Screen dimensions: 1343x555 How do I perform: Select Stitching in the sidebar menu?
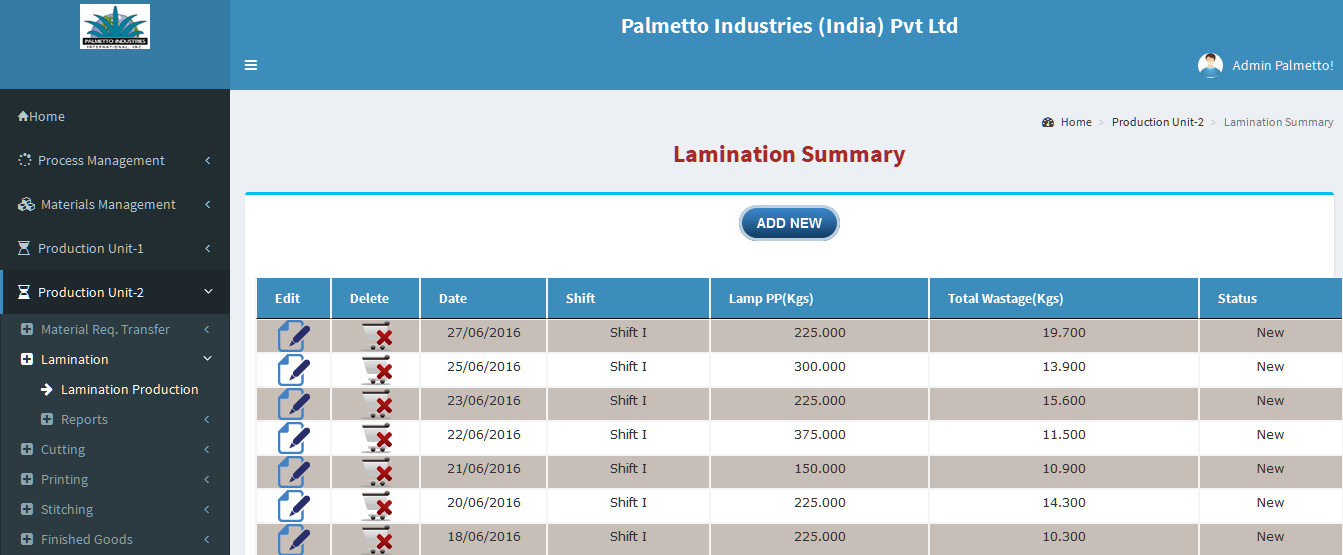click(x=67, y=509)
